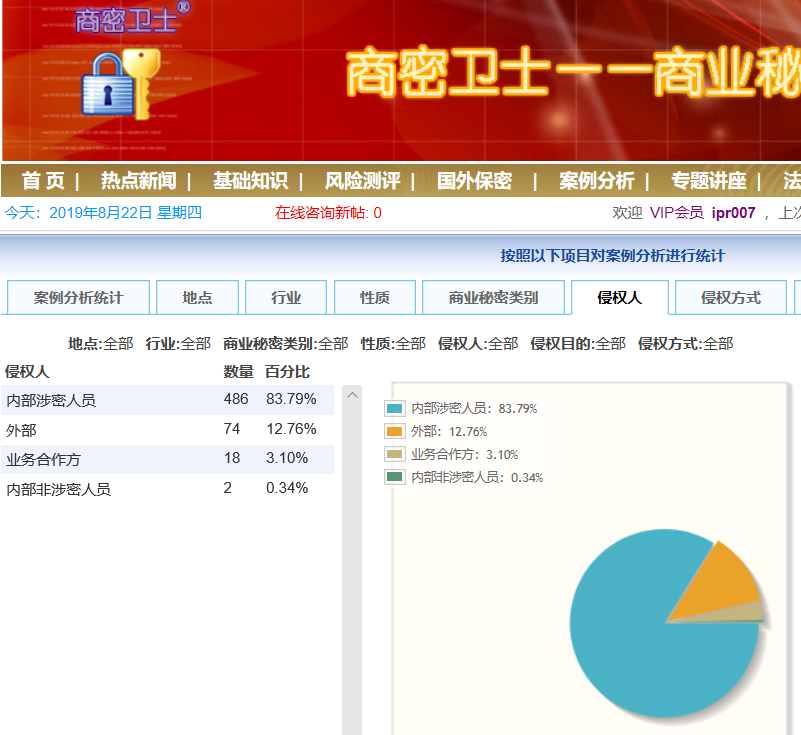Click legend label 内部非涉密人员: 0.34%
The width and height of the screenshot is (801, 735).
click(477, 478)
